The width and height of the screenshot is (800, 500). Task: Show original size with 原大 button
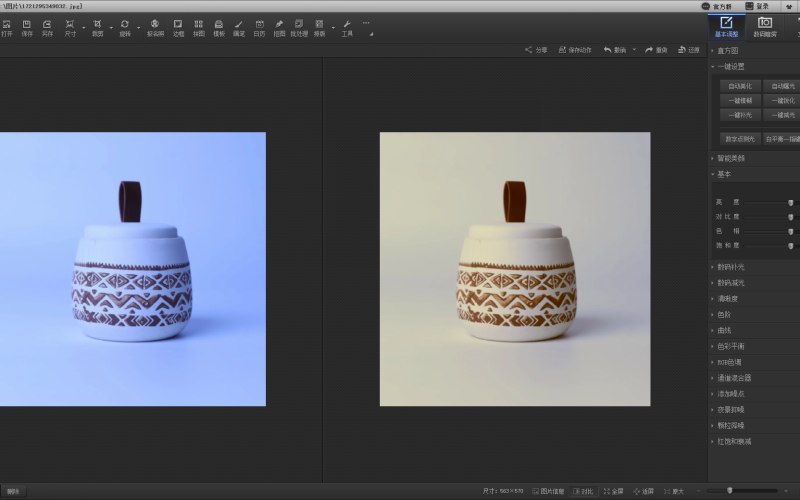click(x=673, y=491)
